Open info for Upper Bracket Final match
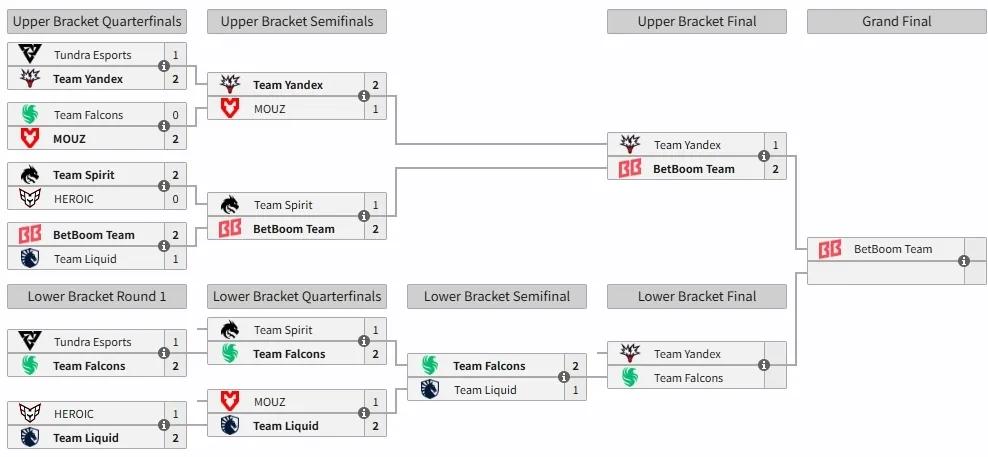The image size is (988, 457). pos(764,157)
